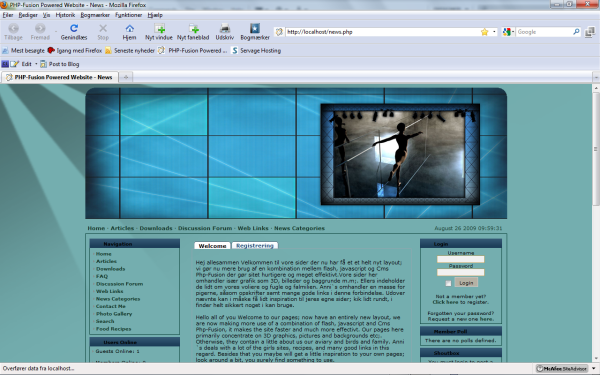Switch to the Registrering tab
The height and width of the screenshot is (375, 600).
coord(254,246)
